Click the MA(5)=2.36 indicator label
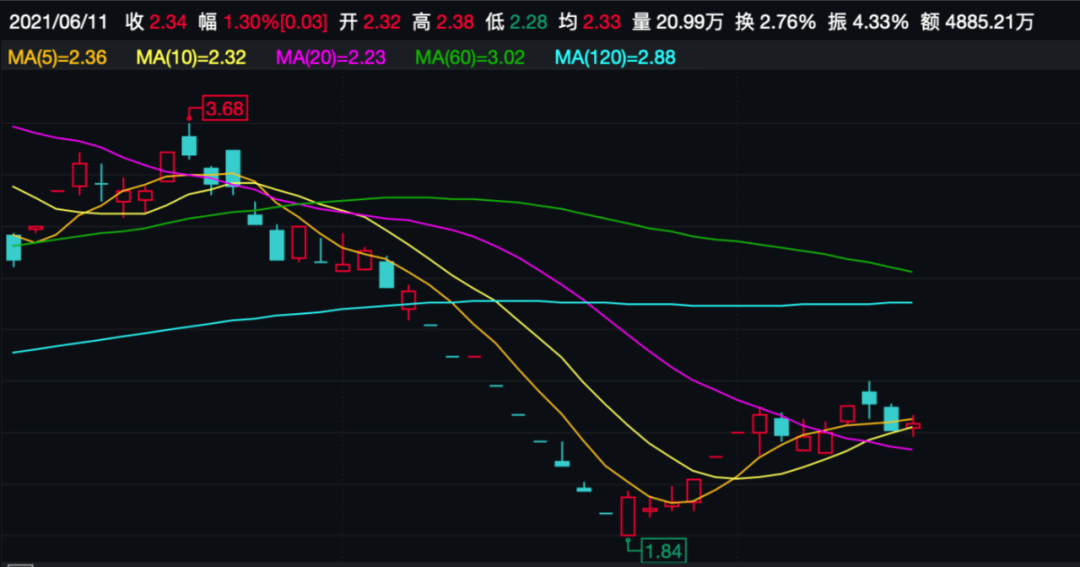1080x567 pixels. pos(57,57)
